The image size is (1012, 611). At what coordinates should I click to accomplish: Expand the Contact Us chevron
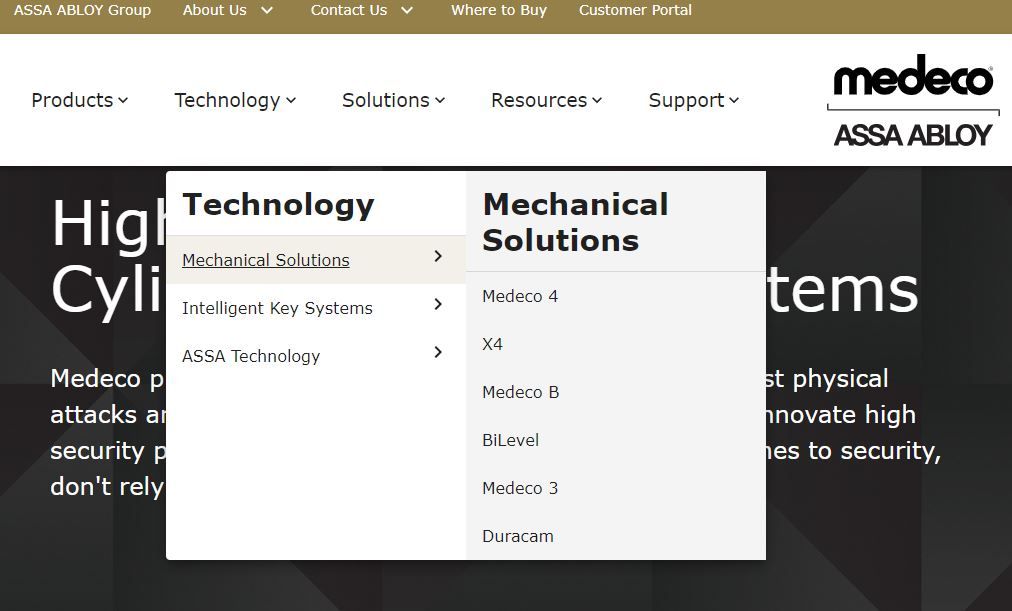click(x=407, y=10)
